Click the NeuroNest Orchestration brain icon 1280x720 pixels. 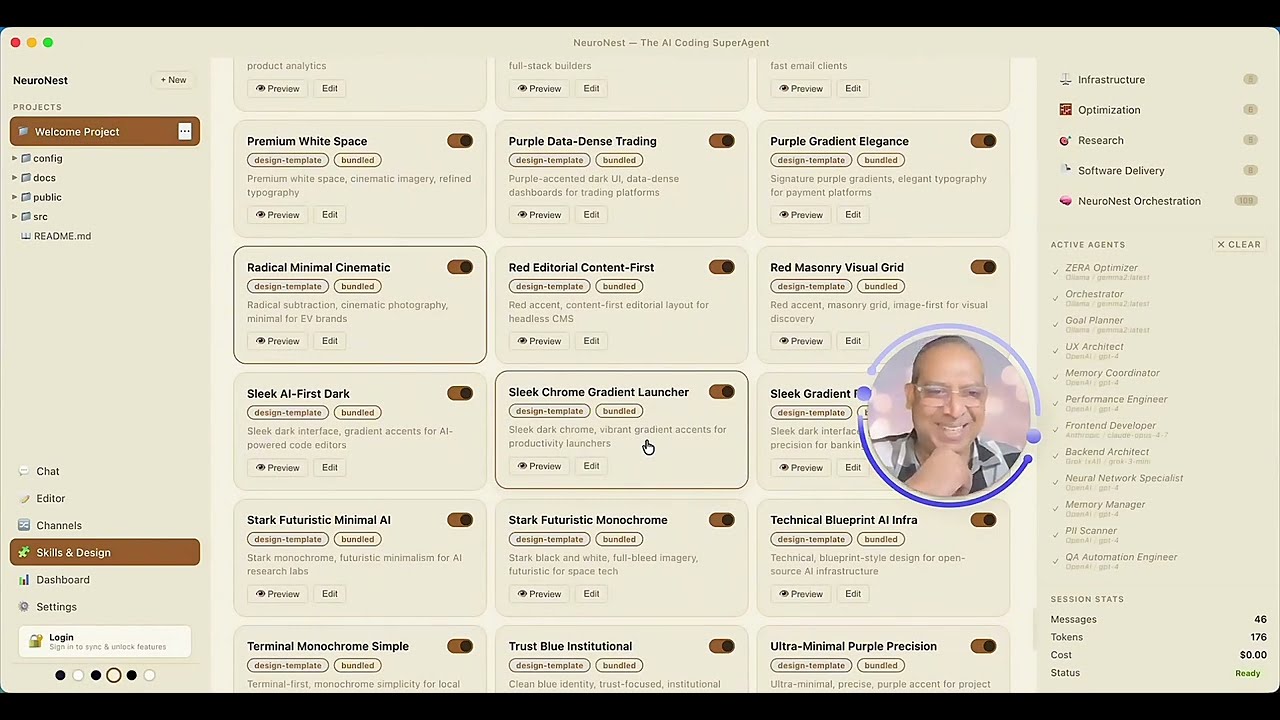(x=1065, y=201)
